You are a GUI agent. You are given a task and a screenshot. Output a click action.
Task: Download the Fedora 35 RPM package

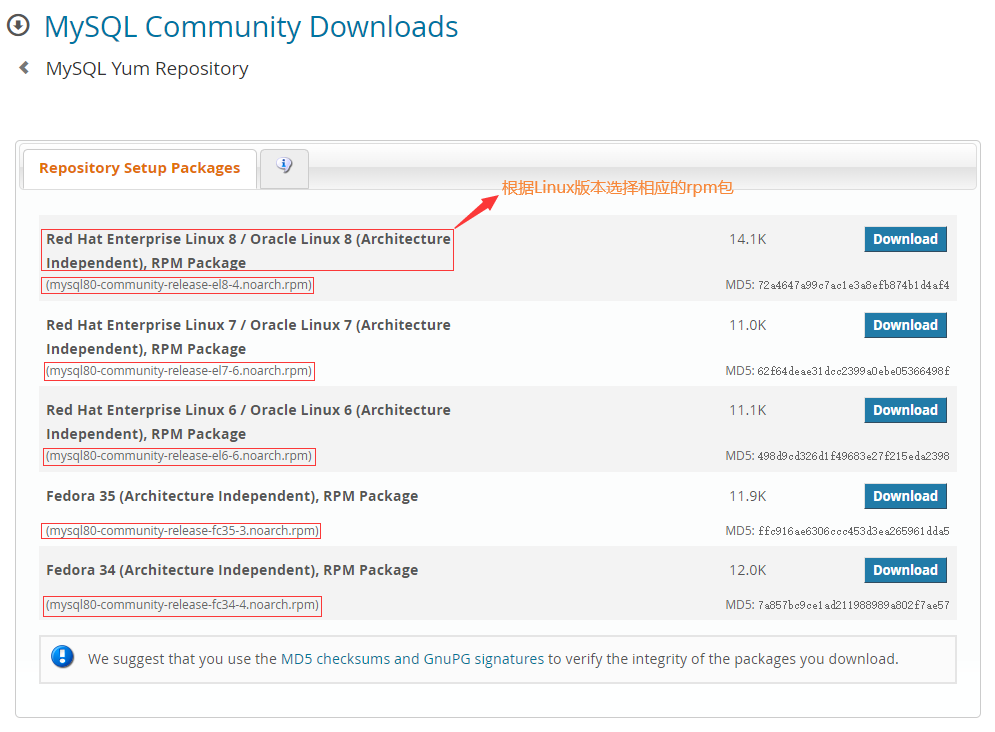(x=905, y=495)
